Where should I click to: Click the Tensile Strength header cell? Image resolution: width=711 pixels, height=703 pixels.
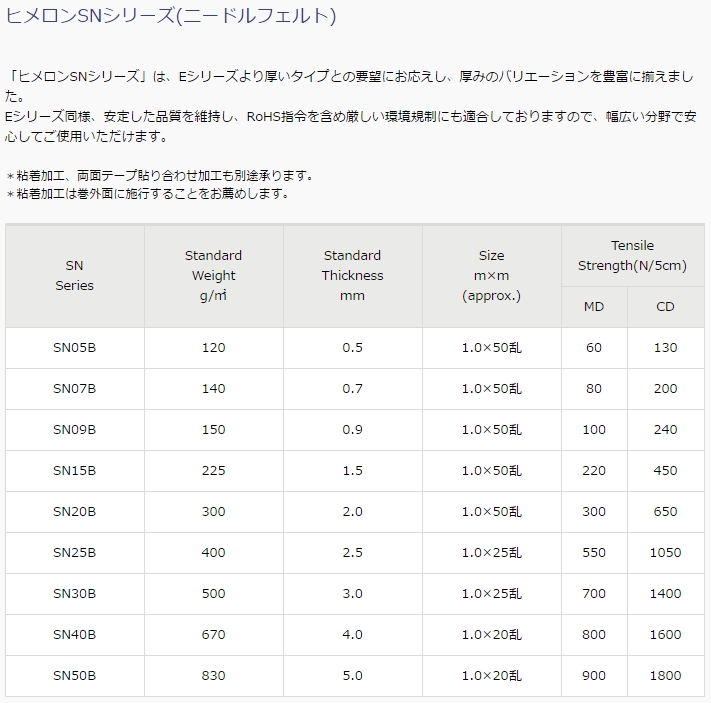click(x=632, y=256)
